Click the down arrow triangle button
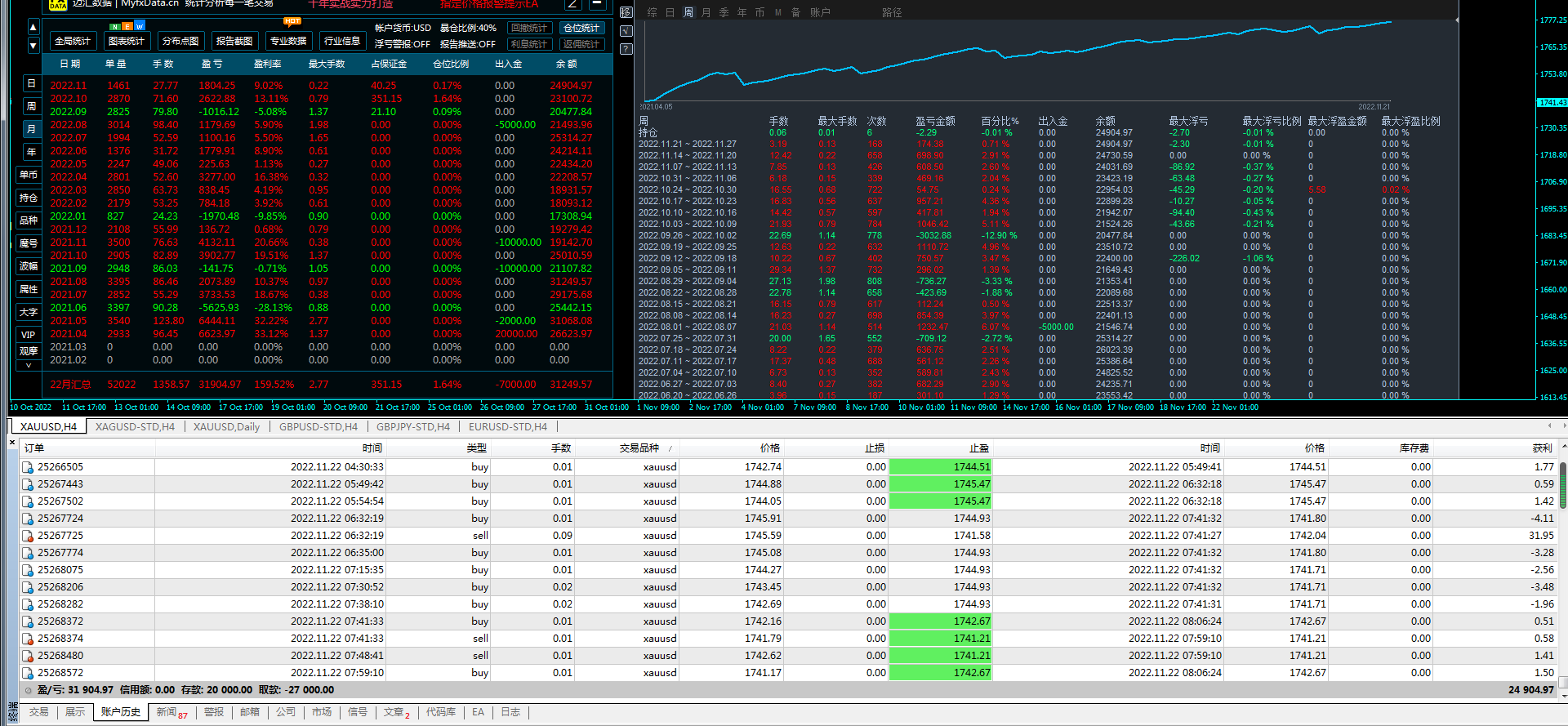1568x726 pixels. [33, 46]
